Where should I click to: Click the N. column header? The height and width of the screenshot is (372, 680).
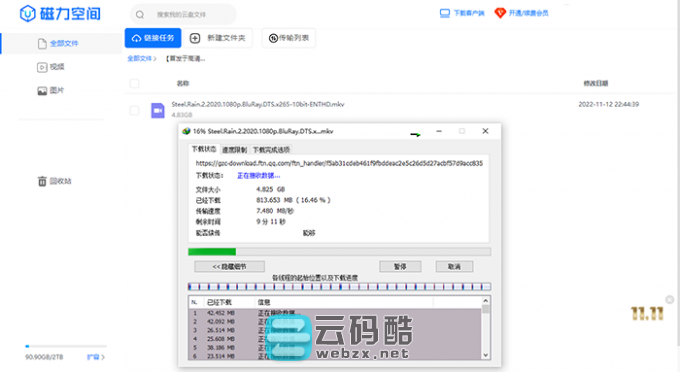(x=194, y=302)
